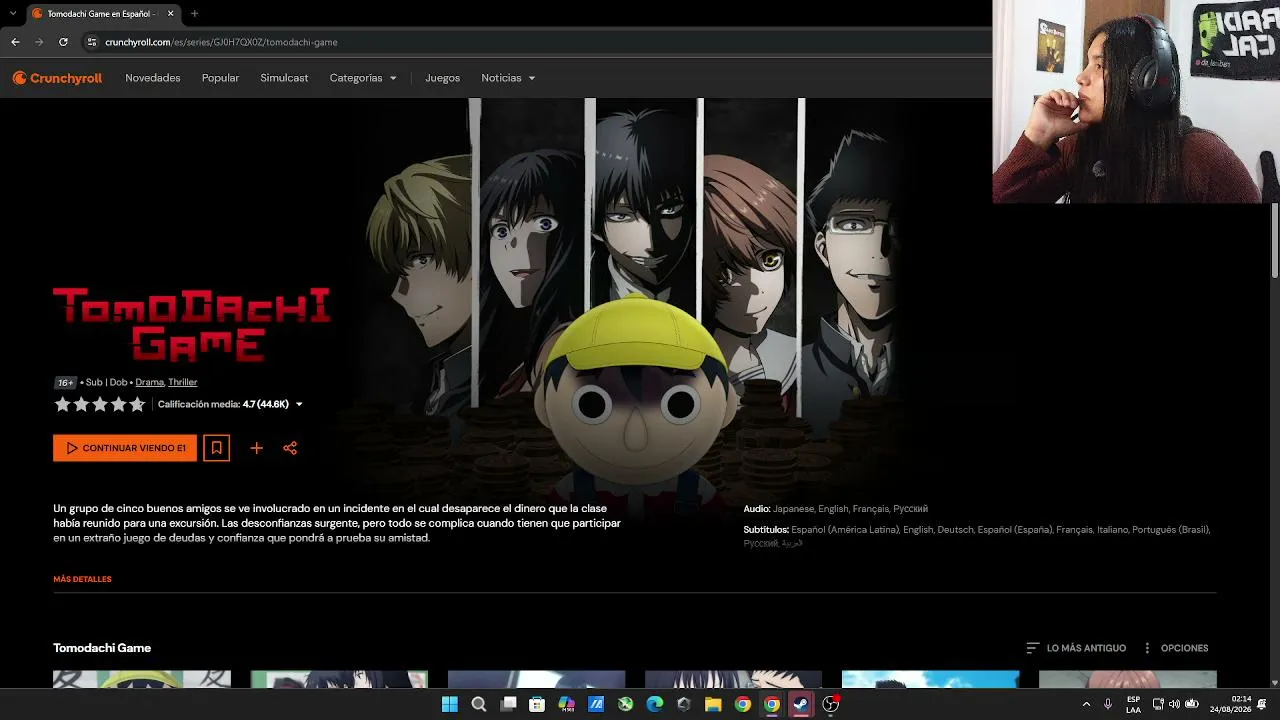Screen dimensions: 1280x720
Task: Open the Juegos page
Action: (442, 78)
